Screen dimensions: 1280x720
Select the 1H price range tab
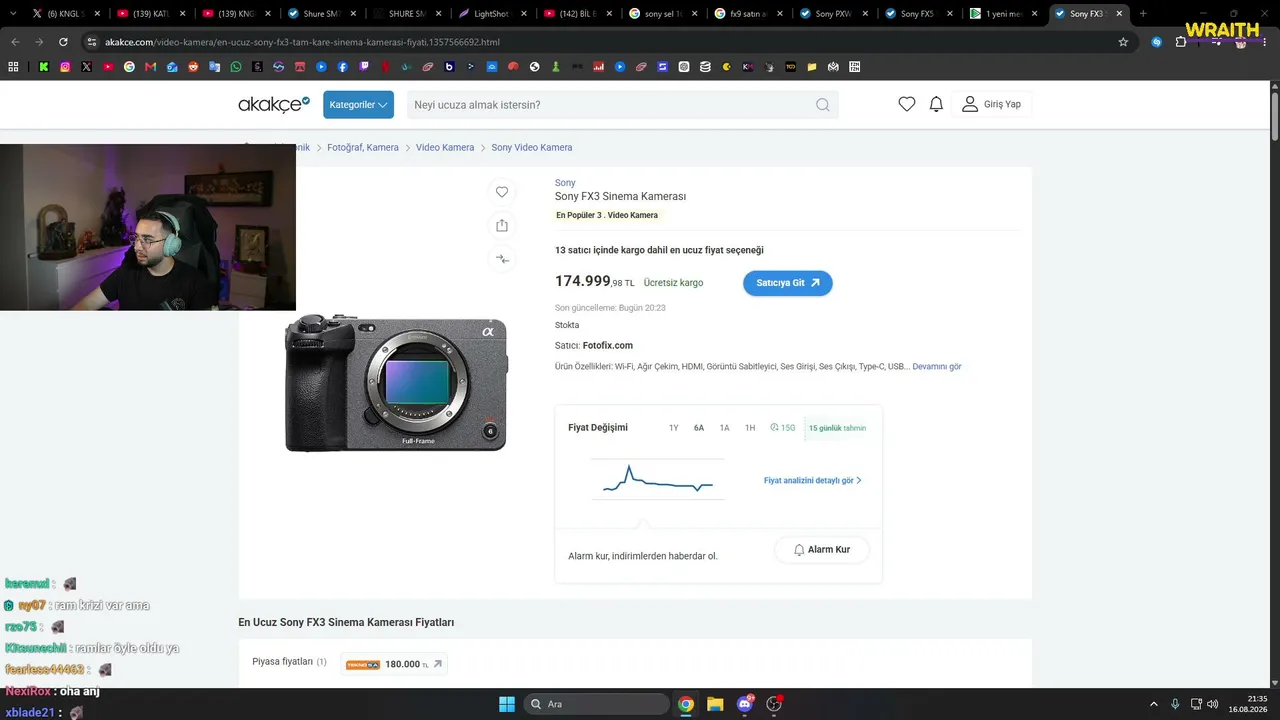click(x=750, y=428)
